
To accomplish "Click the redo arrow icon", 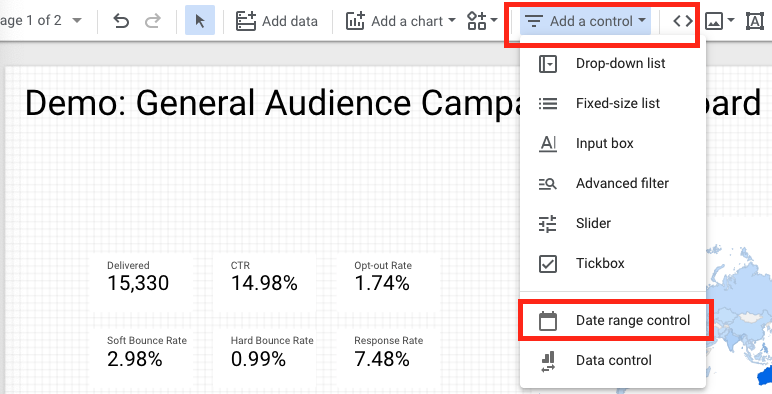I will tap(153, 21).
